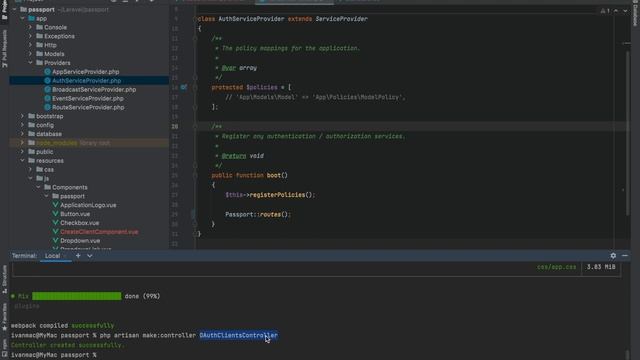Expand the Models folder
Screen dimensions: 640x360
click(x=31, y=54)
